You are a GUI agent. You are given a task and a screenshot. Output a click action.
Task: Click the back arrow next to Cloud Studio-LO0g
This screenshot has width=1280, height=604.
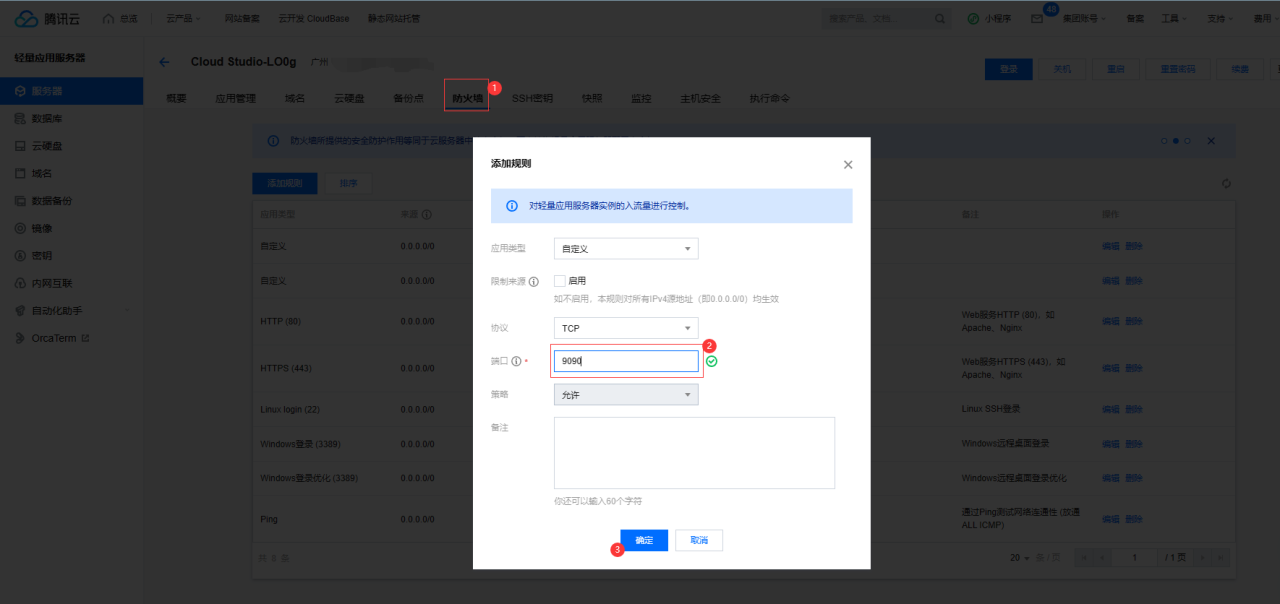163,61
